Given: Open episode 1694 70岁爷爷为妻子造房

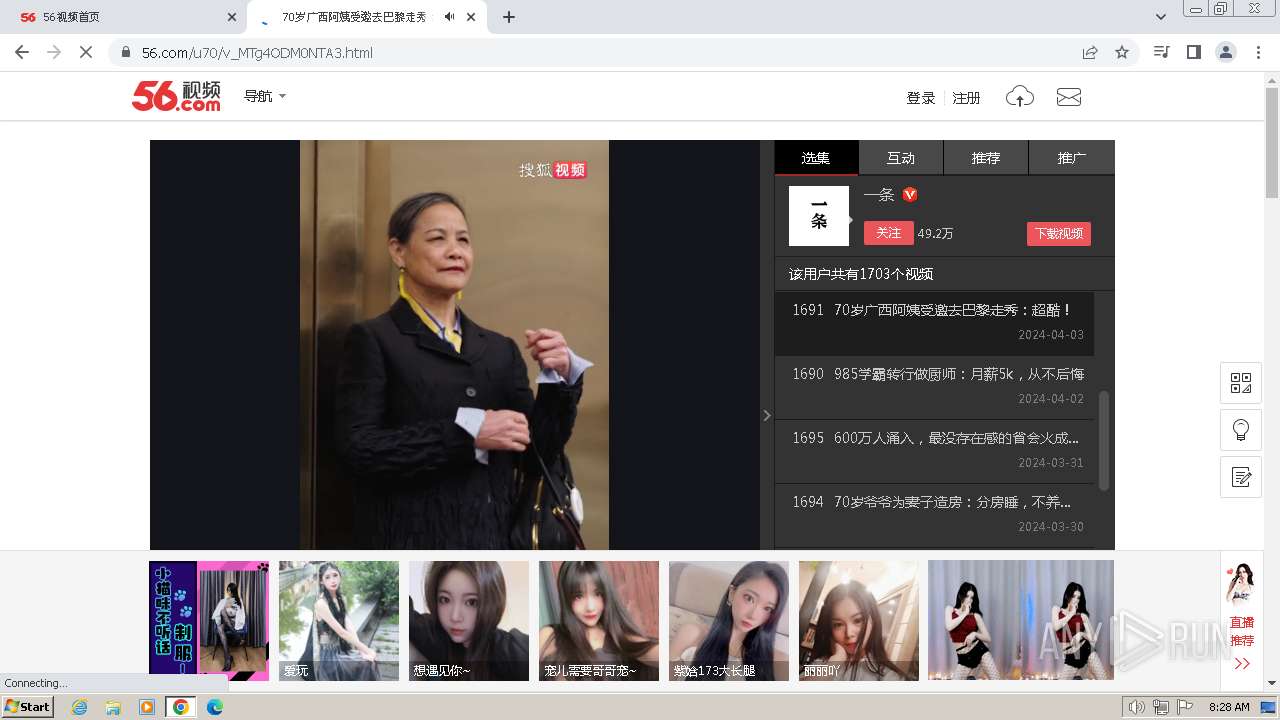Looking at the screenshot, I should coord(934,515).
